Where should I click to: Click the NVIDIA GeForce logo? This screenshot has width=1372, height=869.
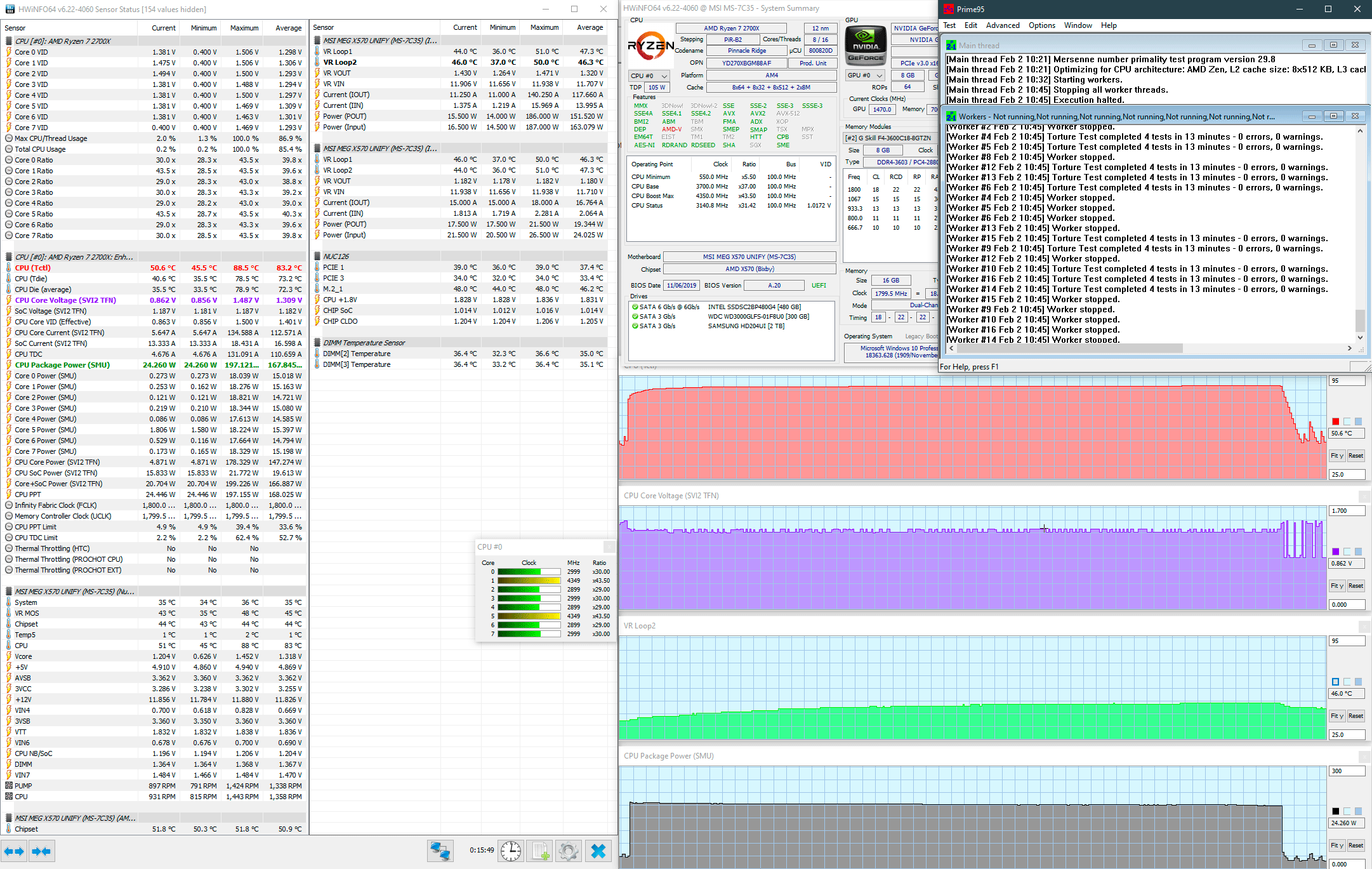[x=866, y=46]
